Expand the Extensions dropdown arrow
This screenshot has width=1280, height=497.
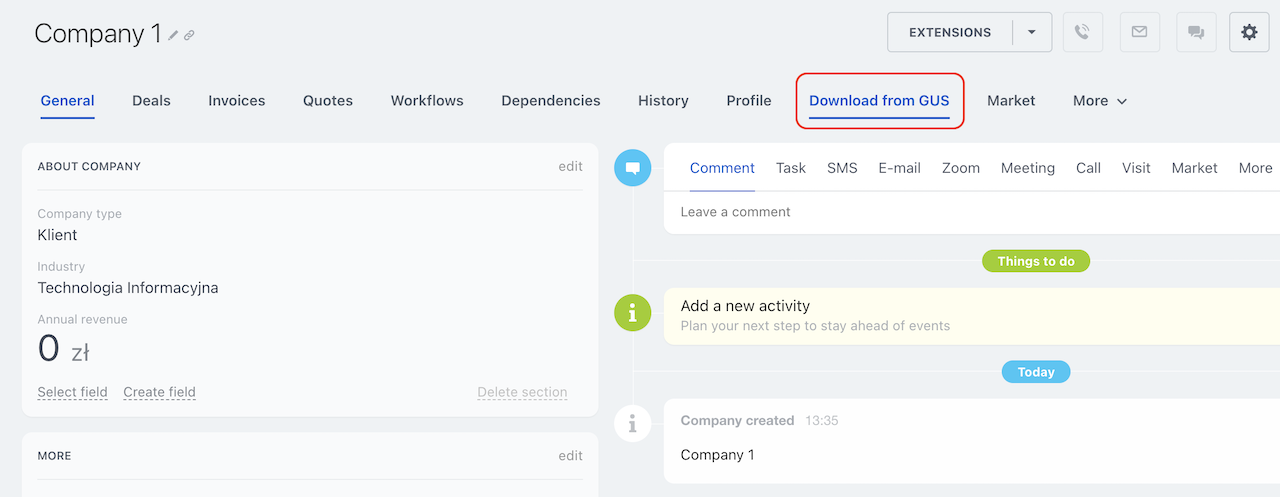tap(1031, 32)
